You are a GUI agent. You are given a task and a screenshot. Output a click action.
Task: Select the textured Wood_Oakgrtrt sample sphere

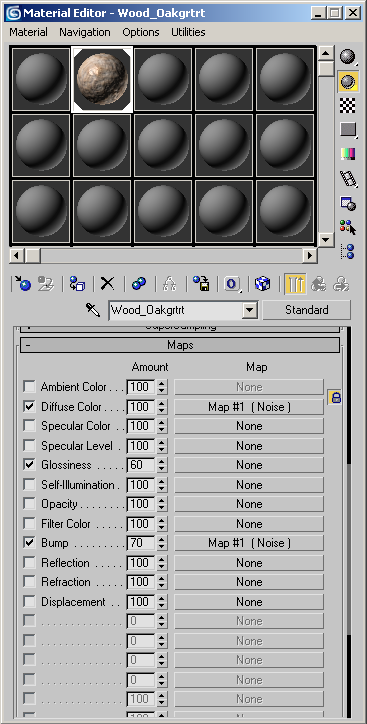tap(102, 79)
